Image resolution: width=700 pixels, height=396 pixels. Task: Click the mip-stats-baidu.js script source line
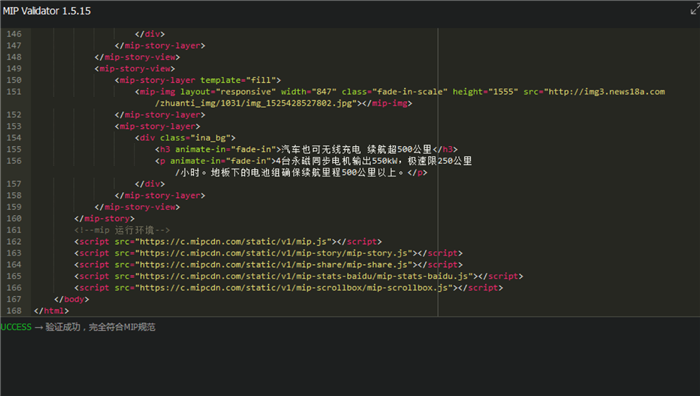(299, 276)
